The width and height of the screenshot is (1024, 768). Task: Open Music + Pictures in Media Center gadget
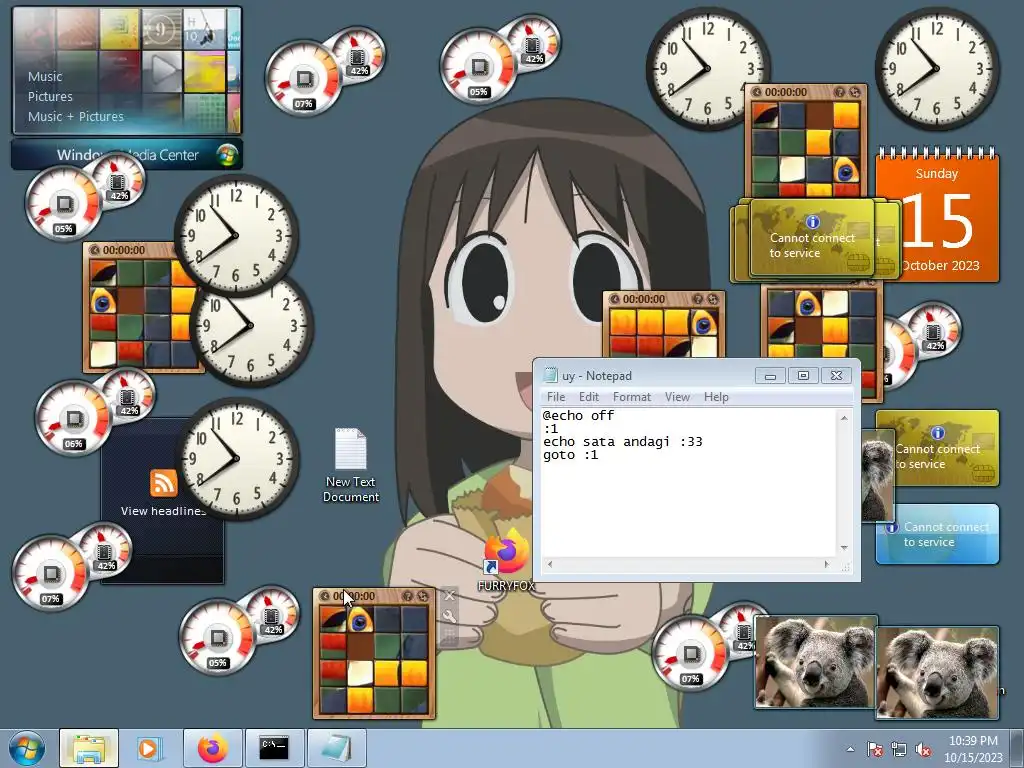pos(76,117)
